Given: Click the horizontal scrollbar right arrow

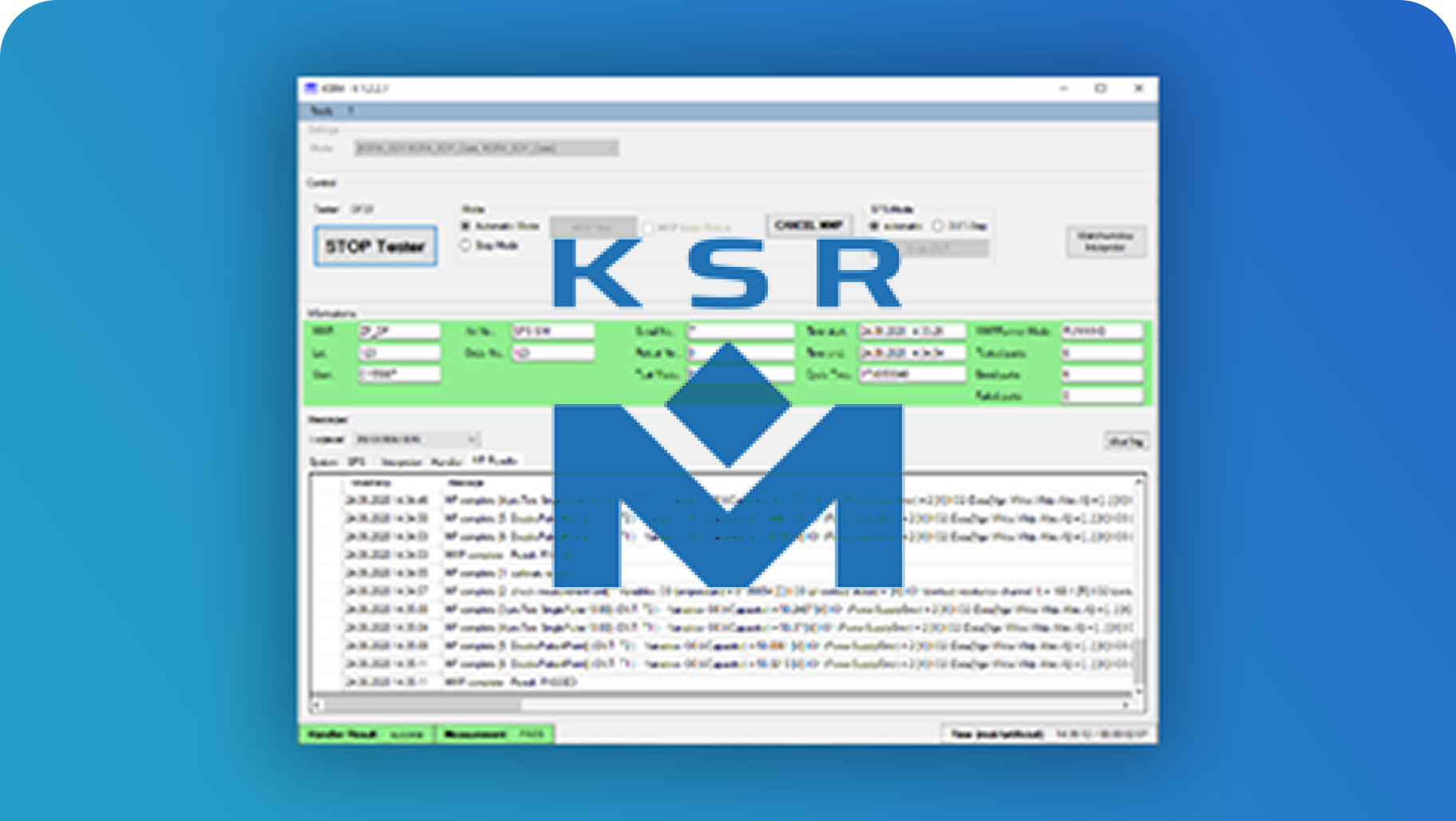Looking at the screenshot, I should point(1126,704).
